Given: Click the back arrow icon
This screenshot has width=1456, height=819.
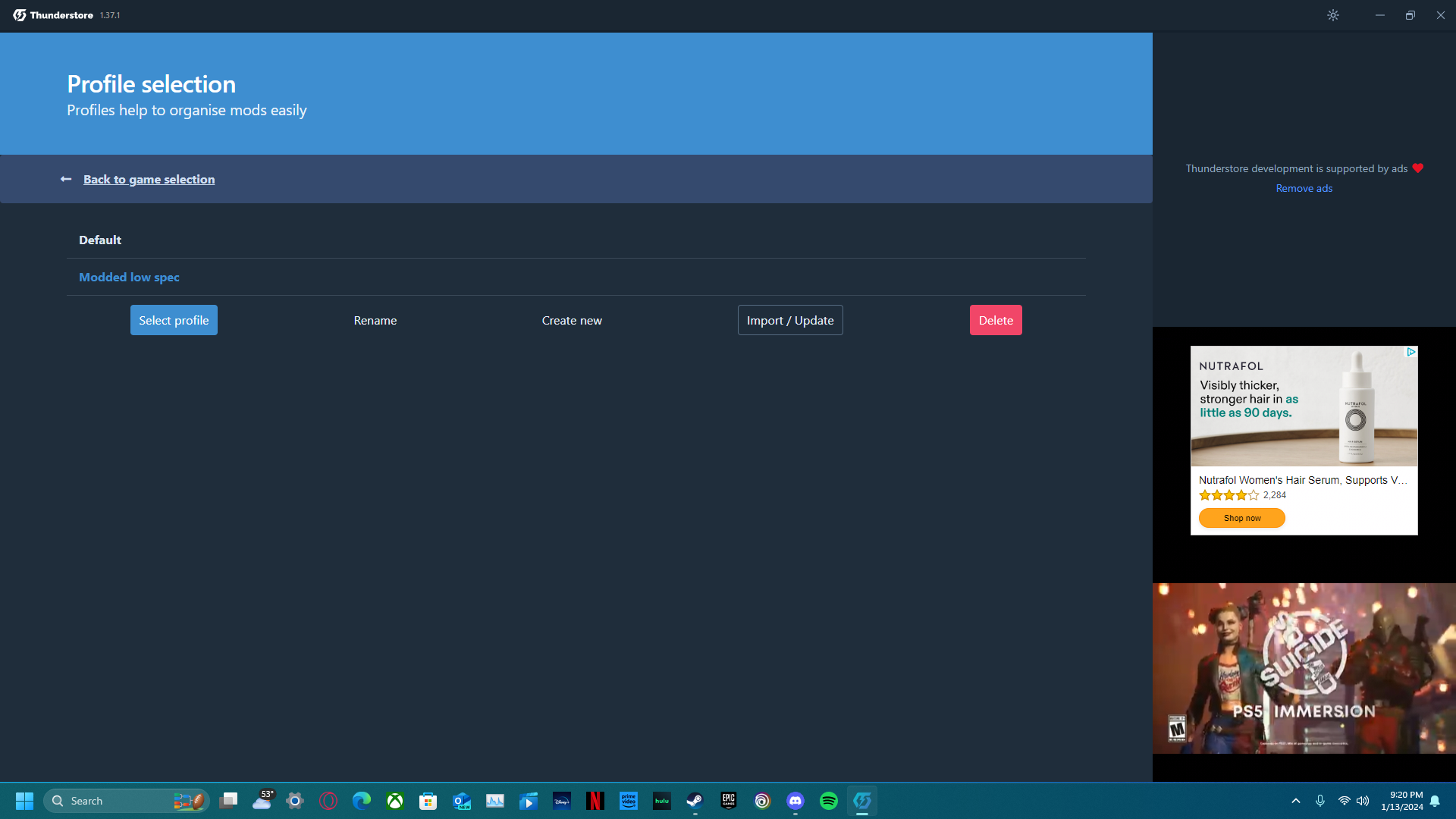Looking at the screenshot, I should coord(66,179).
